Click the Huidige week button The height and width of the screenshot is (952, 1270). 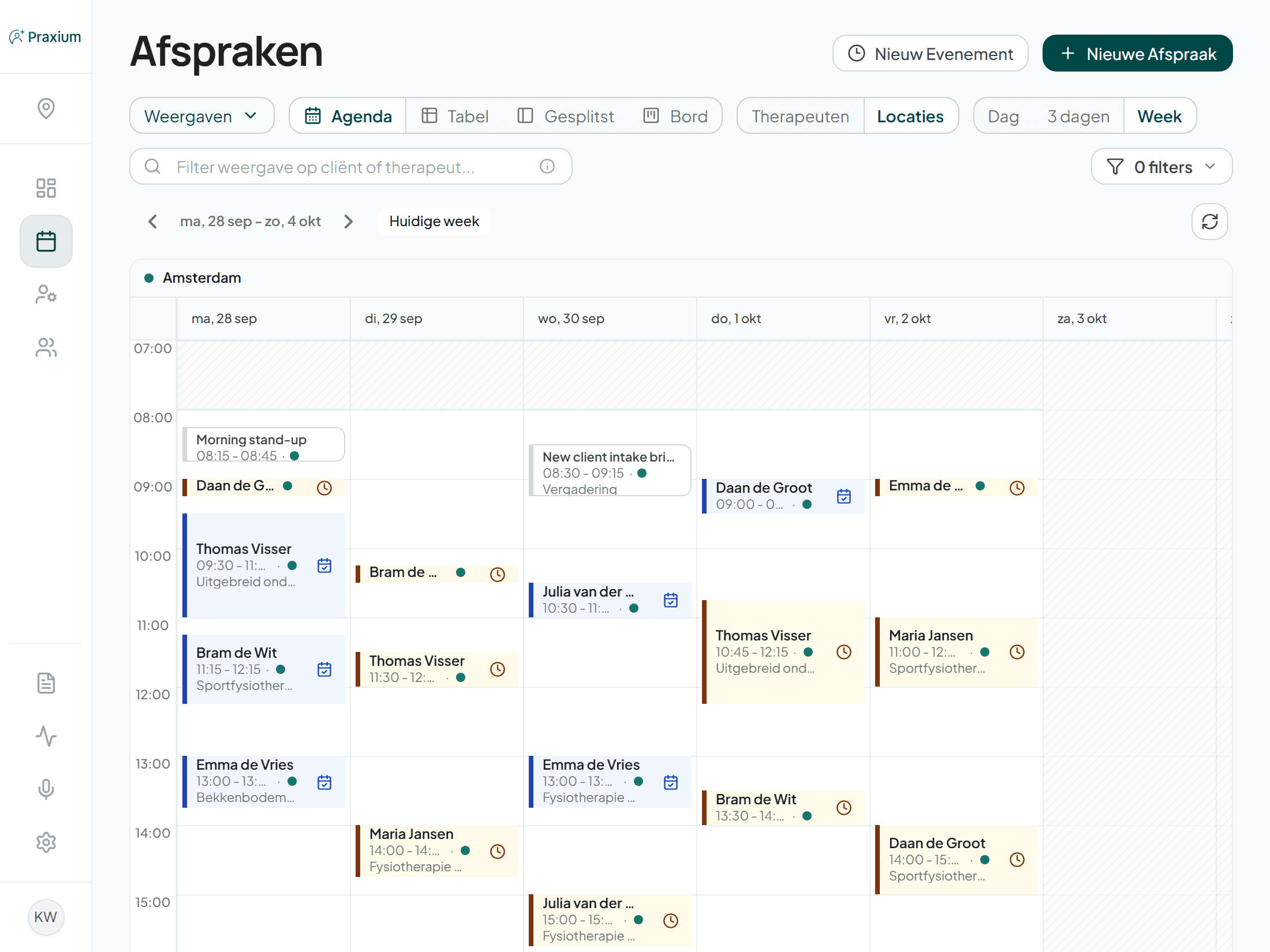tap(434, 222)
